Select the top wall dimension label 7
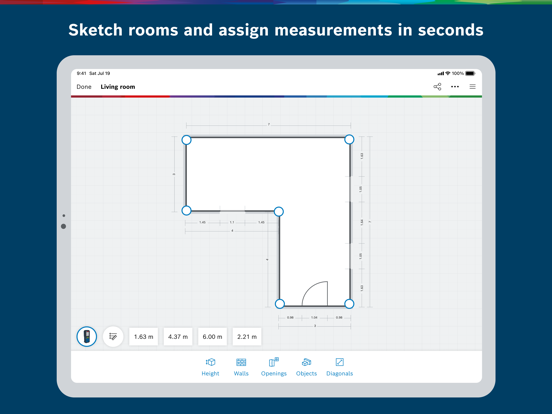This screenshot has height=414, width=552. coord(269,124)
